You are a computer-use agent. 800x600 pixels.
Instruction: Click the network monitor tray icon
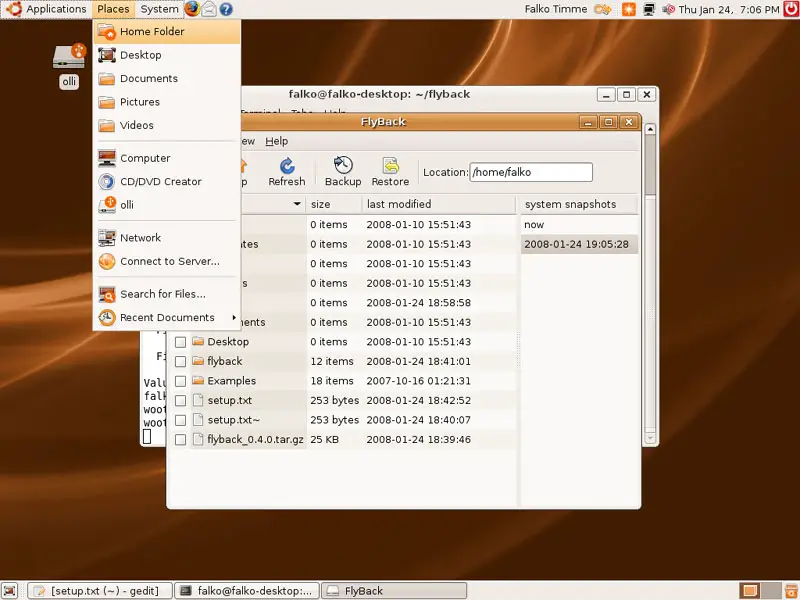click(x=649, y=9)
